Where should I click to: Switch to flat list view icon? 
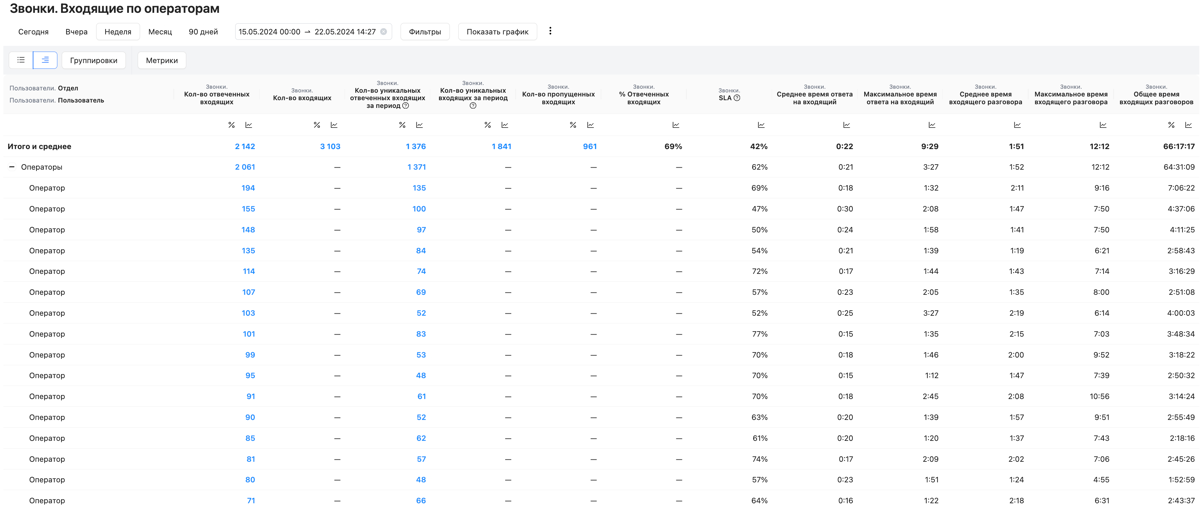(21, 60)
